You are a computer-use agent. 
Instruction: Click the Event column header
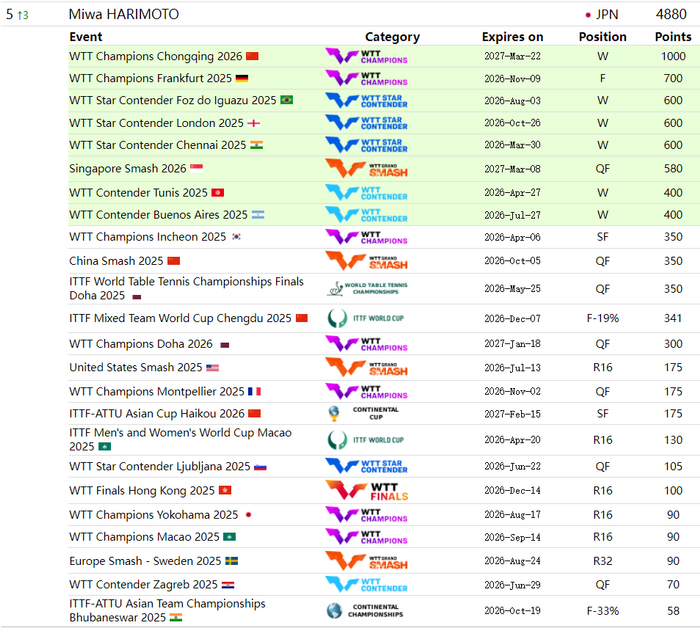86,37
